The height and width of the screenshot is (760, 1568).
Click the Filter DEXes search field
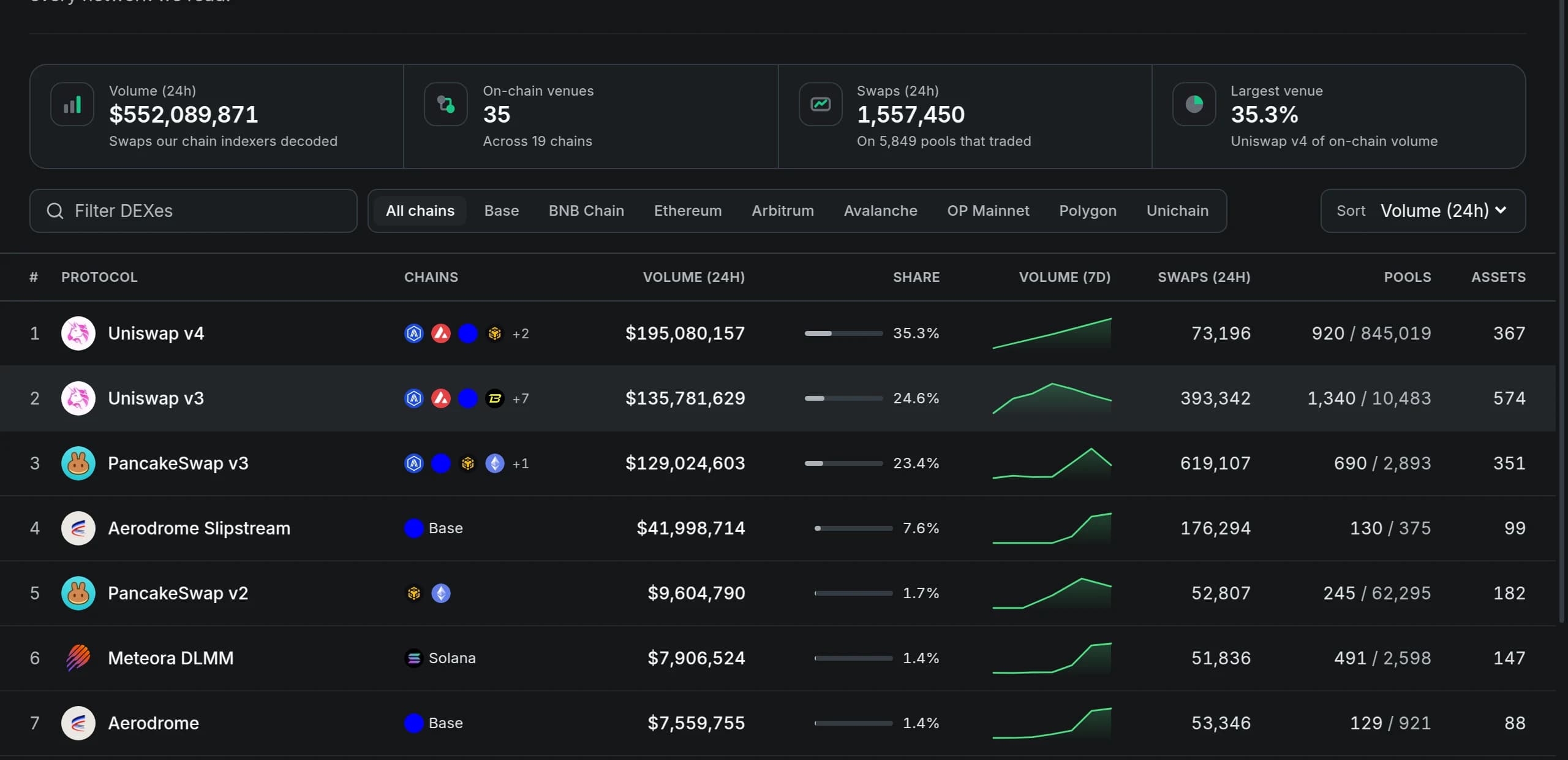tap(194, 211)
